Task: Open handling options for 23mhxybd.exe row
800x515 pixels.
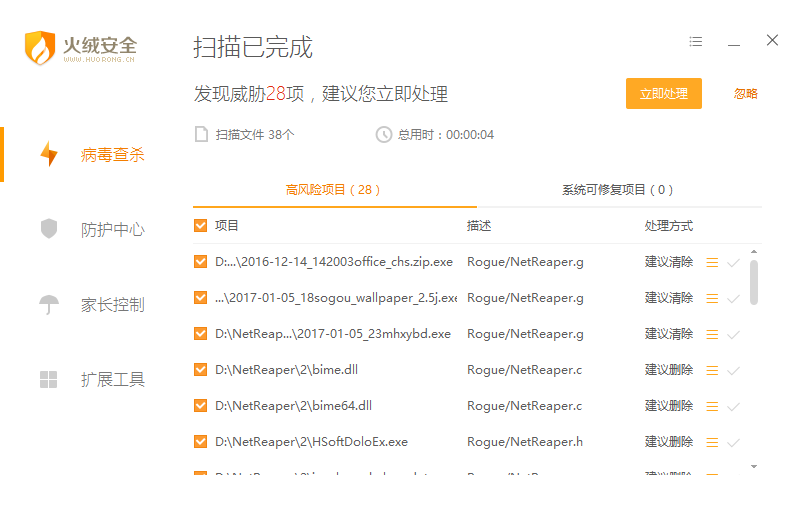Action: point(712,334)
